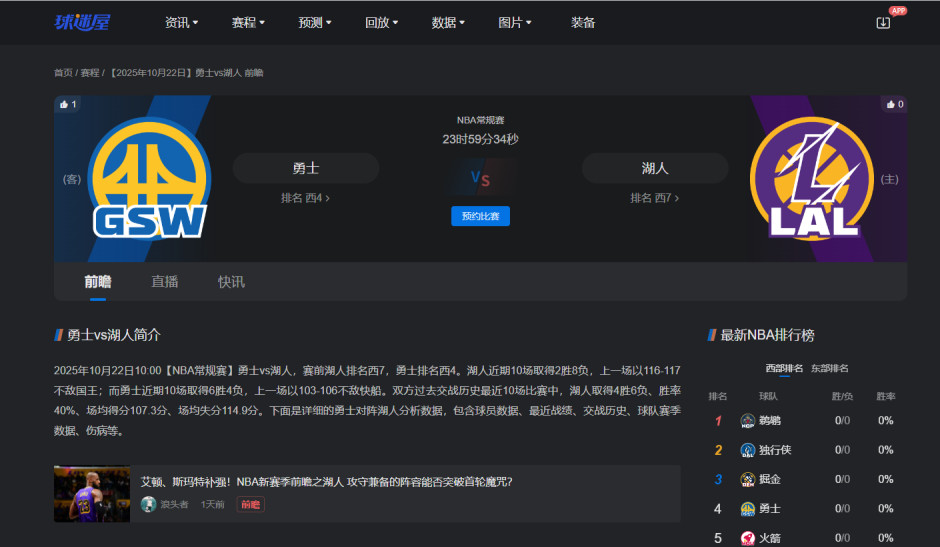The height and width of the screenshot is (547, 940).
Task: Switch rankings to 东部排名
Action: tap(829, 368)
